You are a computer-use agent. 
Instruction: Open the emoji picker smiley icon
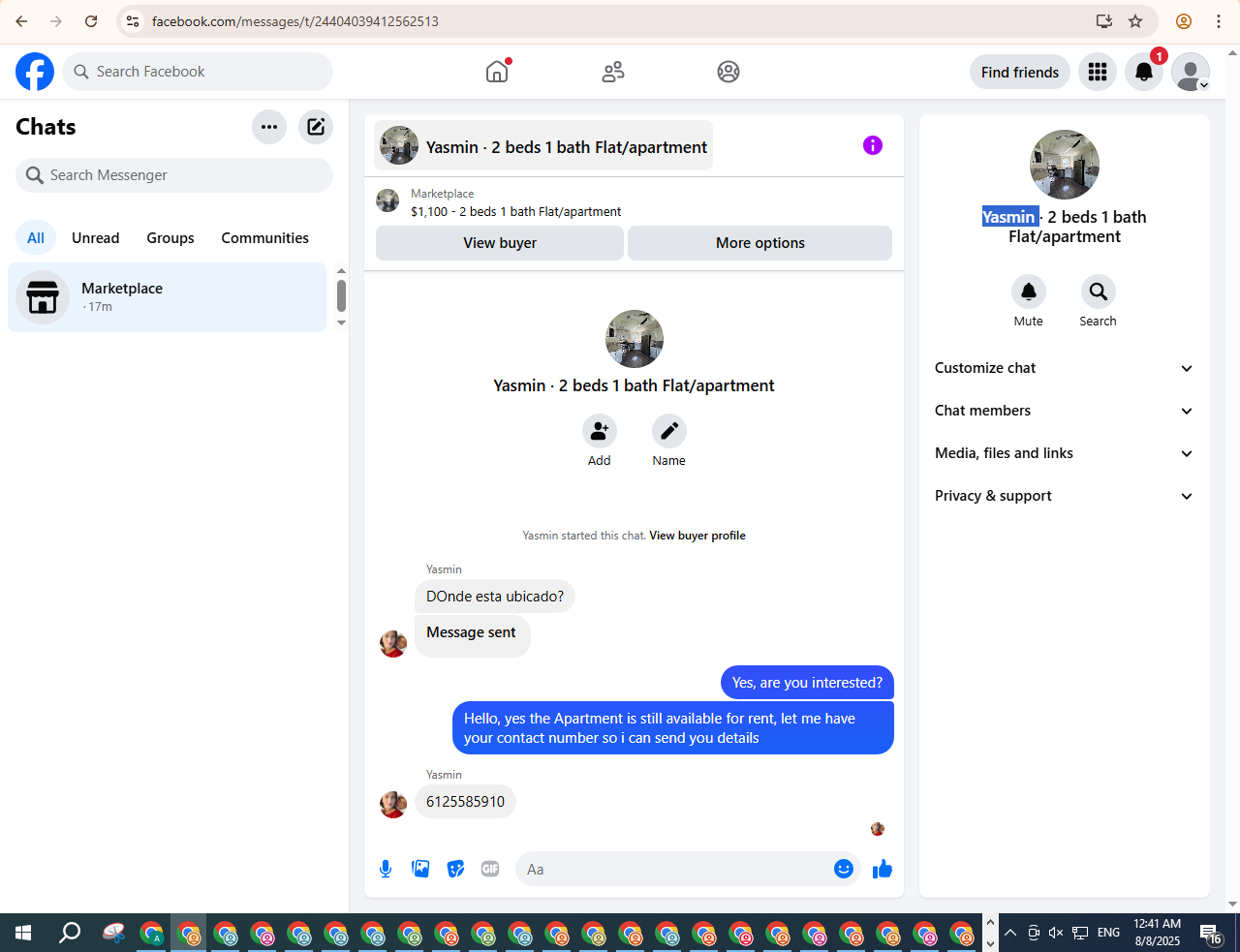[x=844, y=869]
